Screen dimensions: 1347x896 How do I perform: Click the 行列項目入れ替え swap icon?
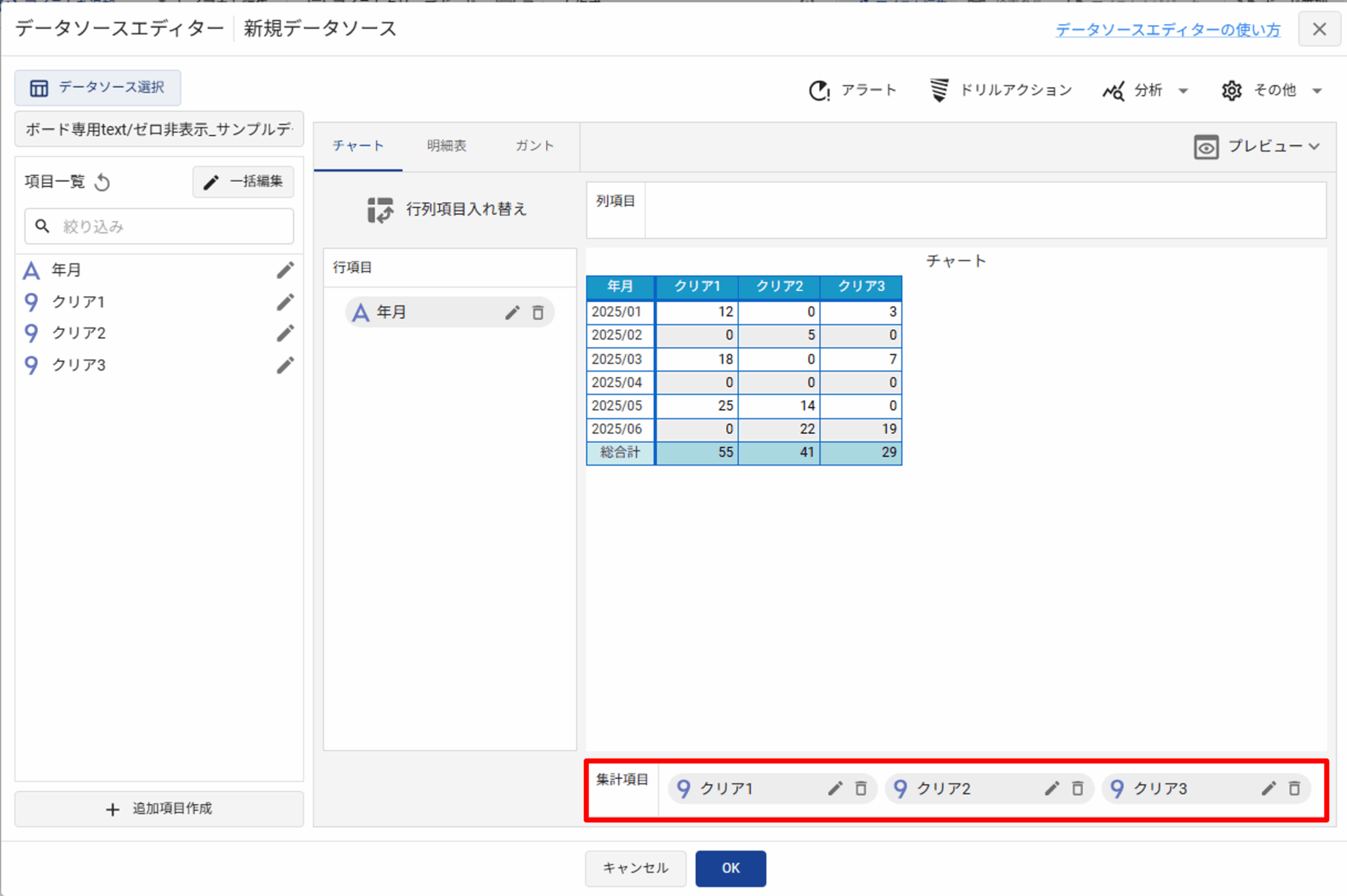click(x=380, y=210)
